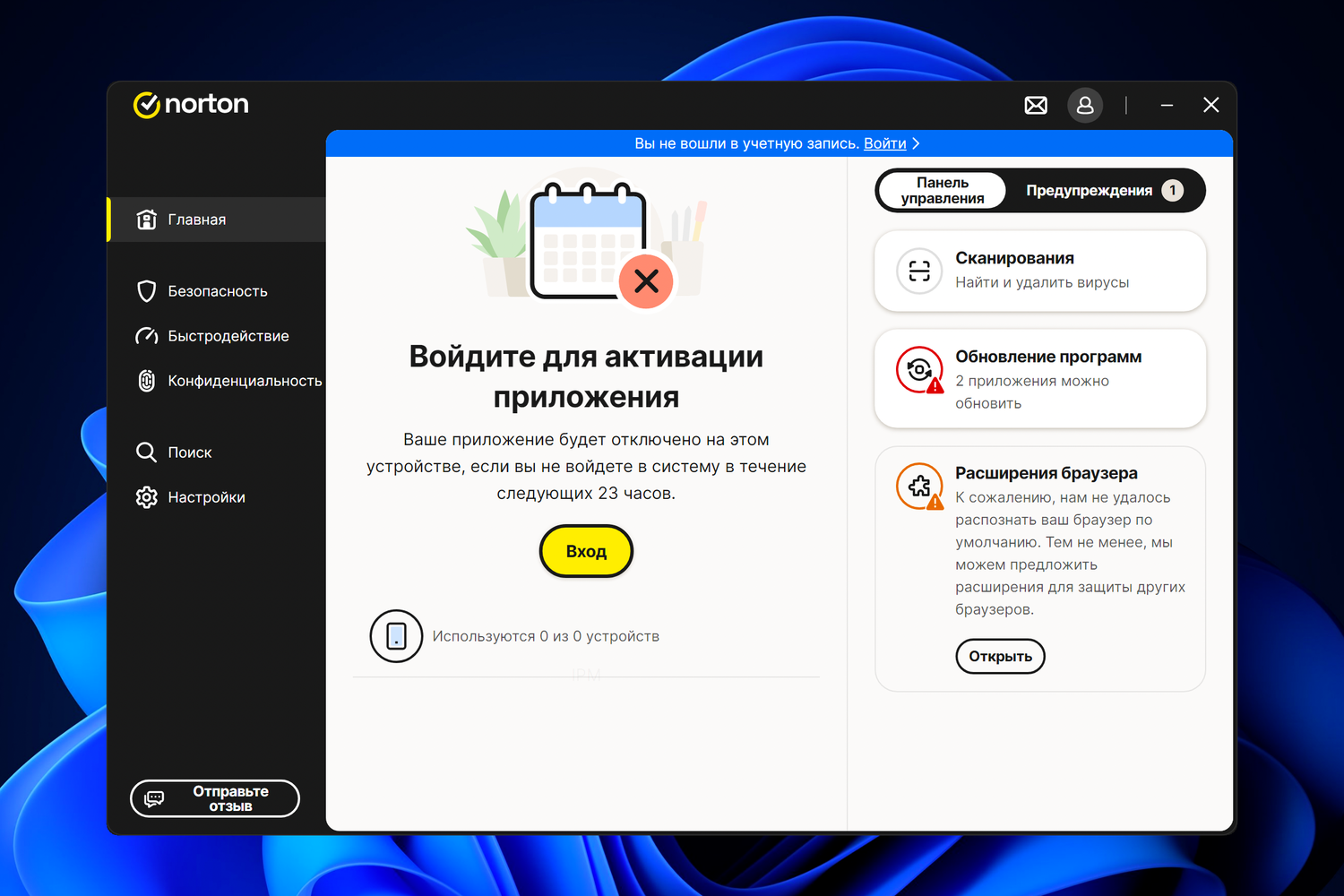Open the user account icon
Image resolution: width=1344 pixels, height=896 pixels.
[x=1085, y=106]
